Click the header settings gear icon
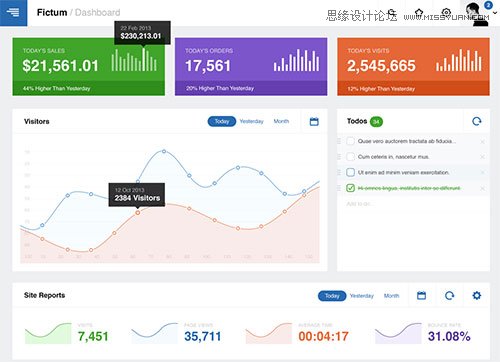 pyautogui.click(x=446, y=13)
